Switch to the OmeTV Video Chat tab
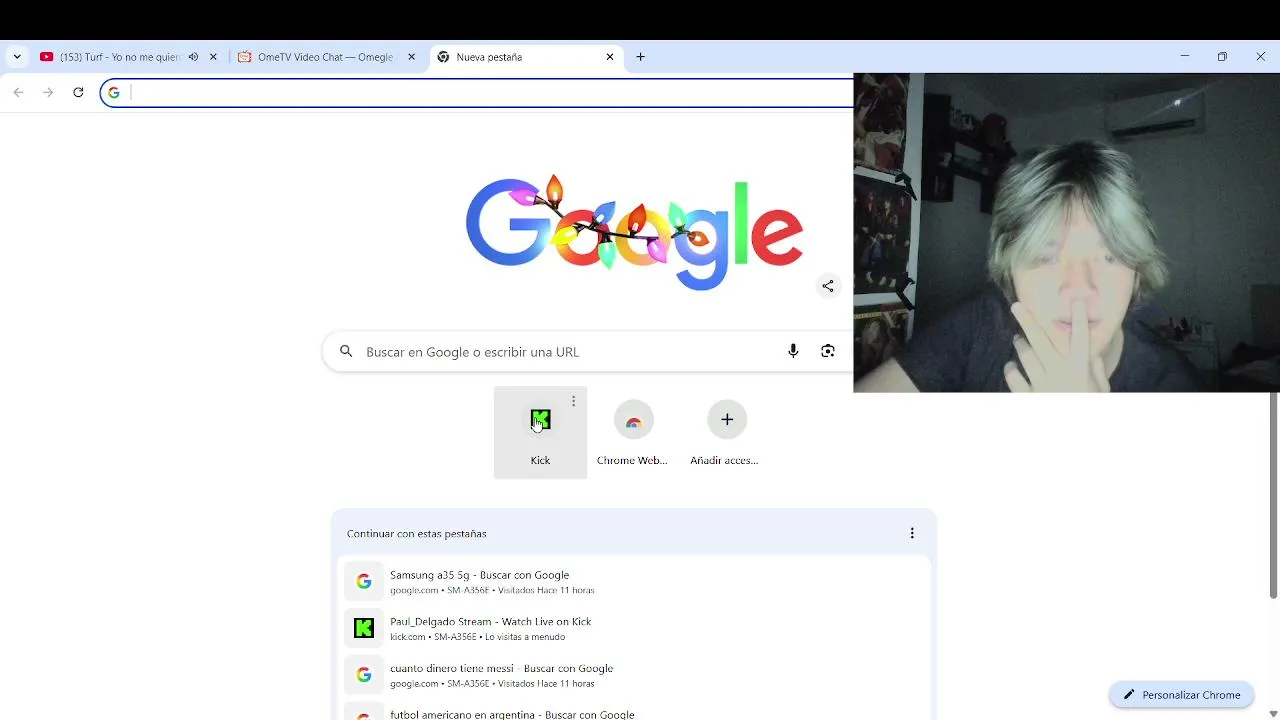 [x=327, y=57]
